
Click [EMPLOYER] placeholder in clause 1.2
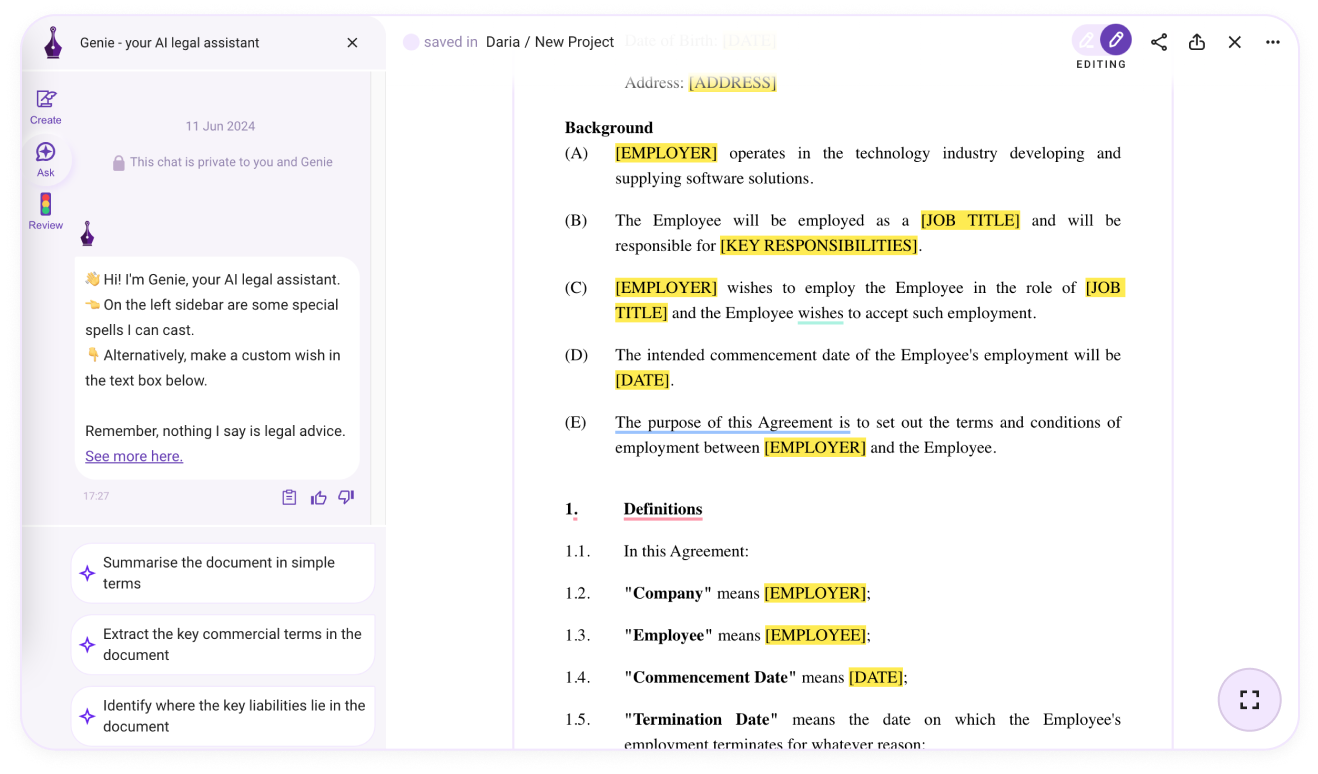point(815,593)
